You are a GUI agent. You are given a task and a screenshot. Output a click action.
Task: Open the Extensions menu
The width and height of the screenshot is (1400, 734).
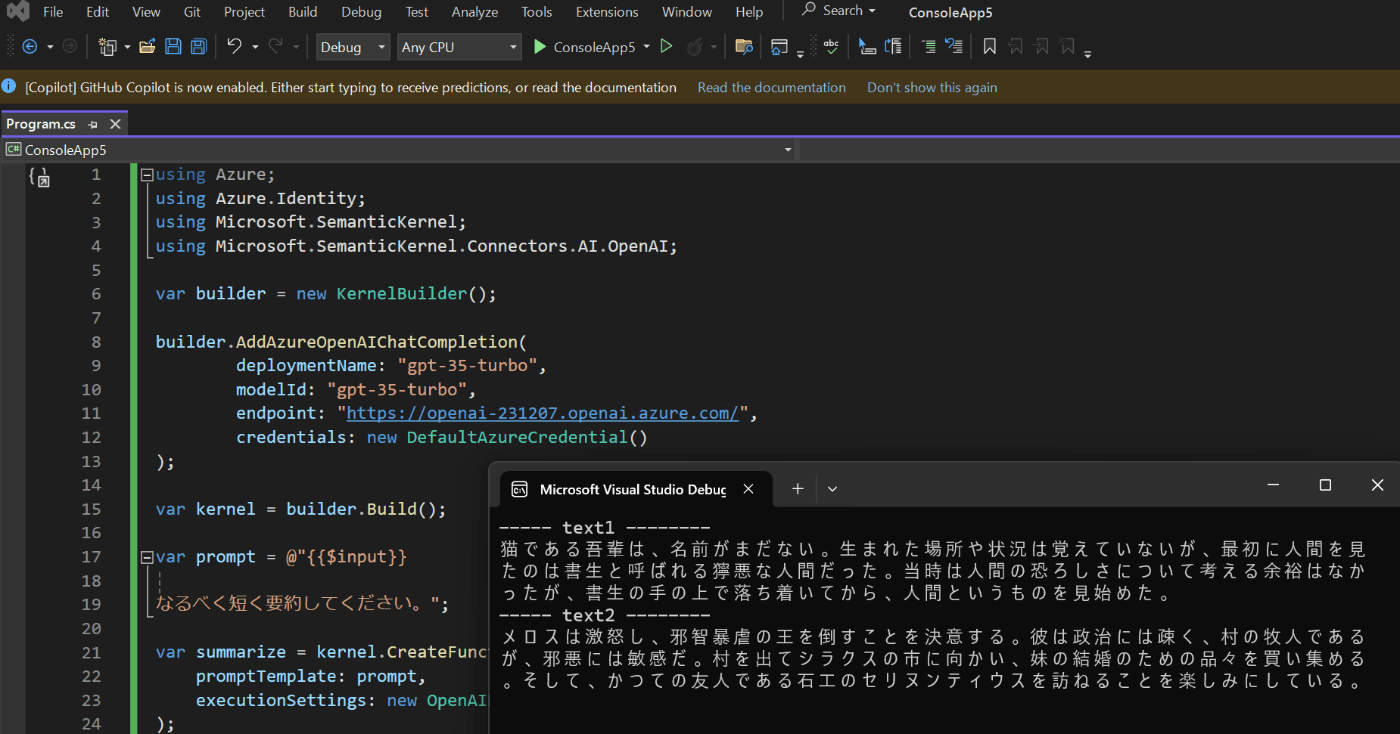(607, 12)
